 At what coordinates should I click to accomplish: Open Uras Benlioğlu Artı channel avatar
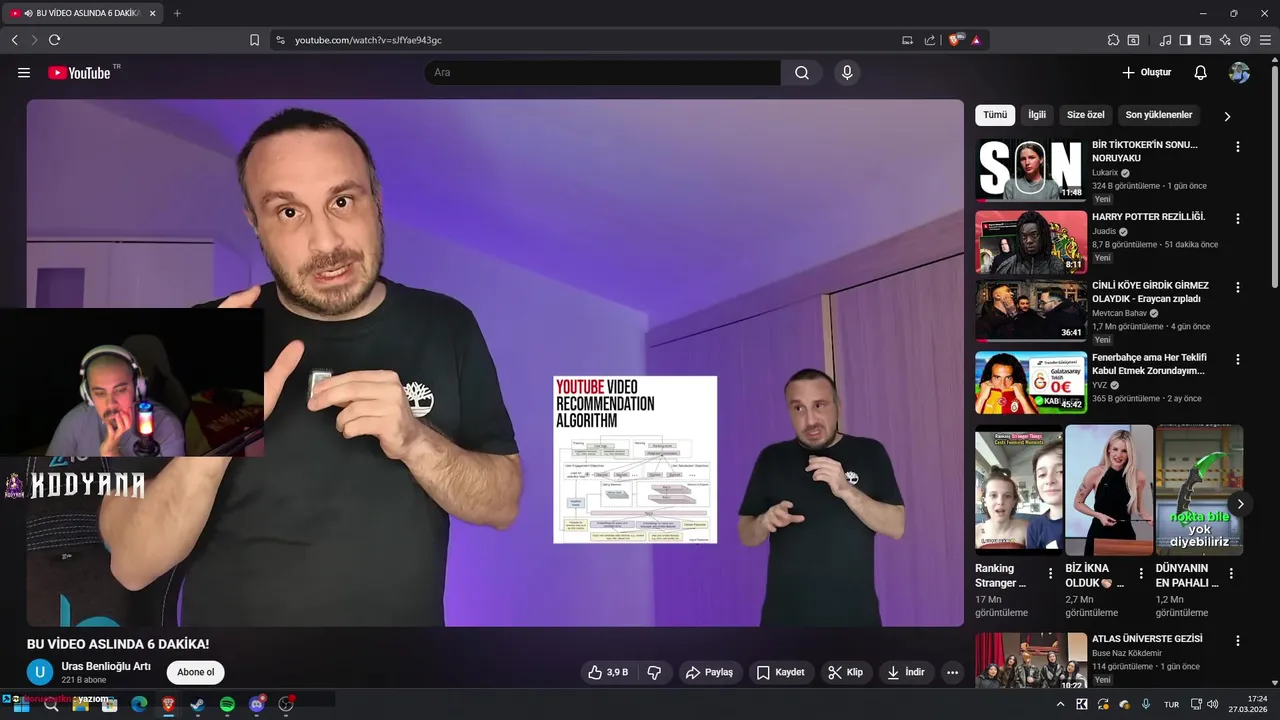pyautogui.click(x=40, y=672)
